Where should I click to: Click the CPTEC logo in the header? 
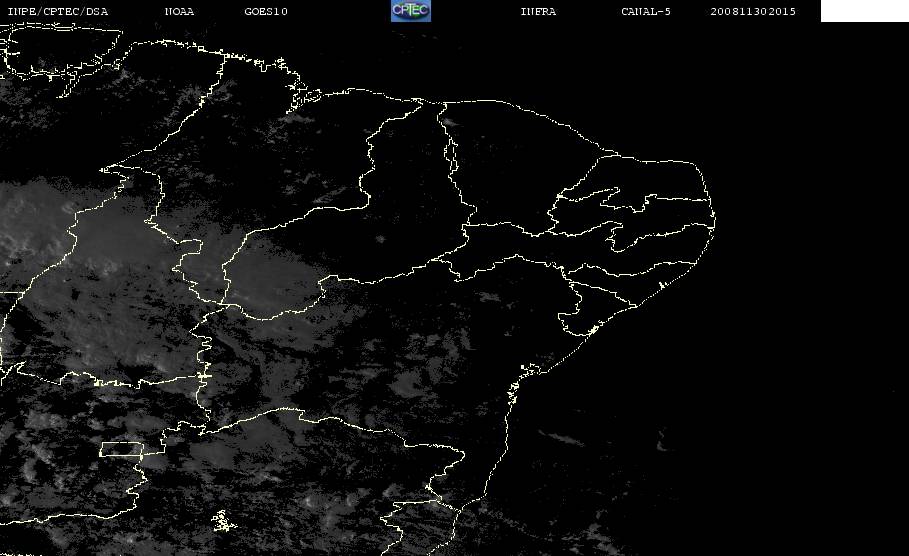coord(411,10)
